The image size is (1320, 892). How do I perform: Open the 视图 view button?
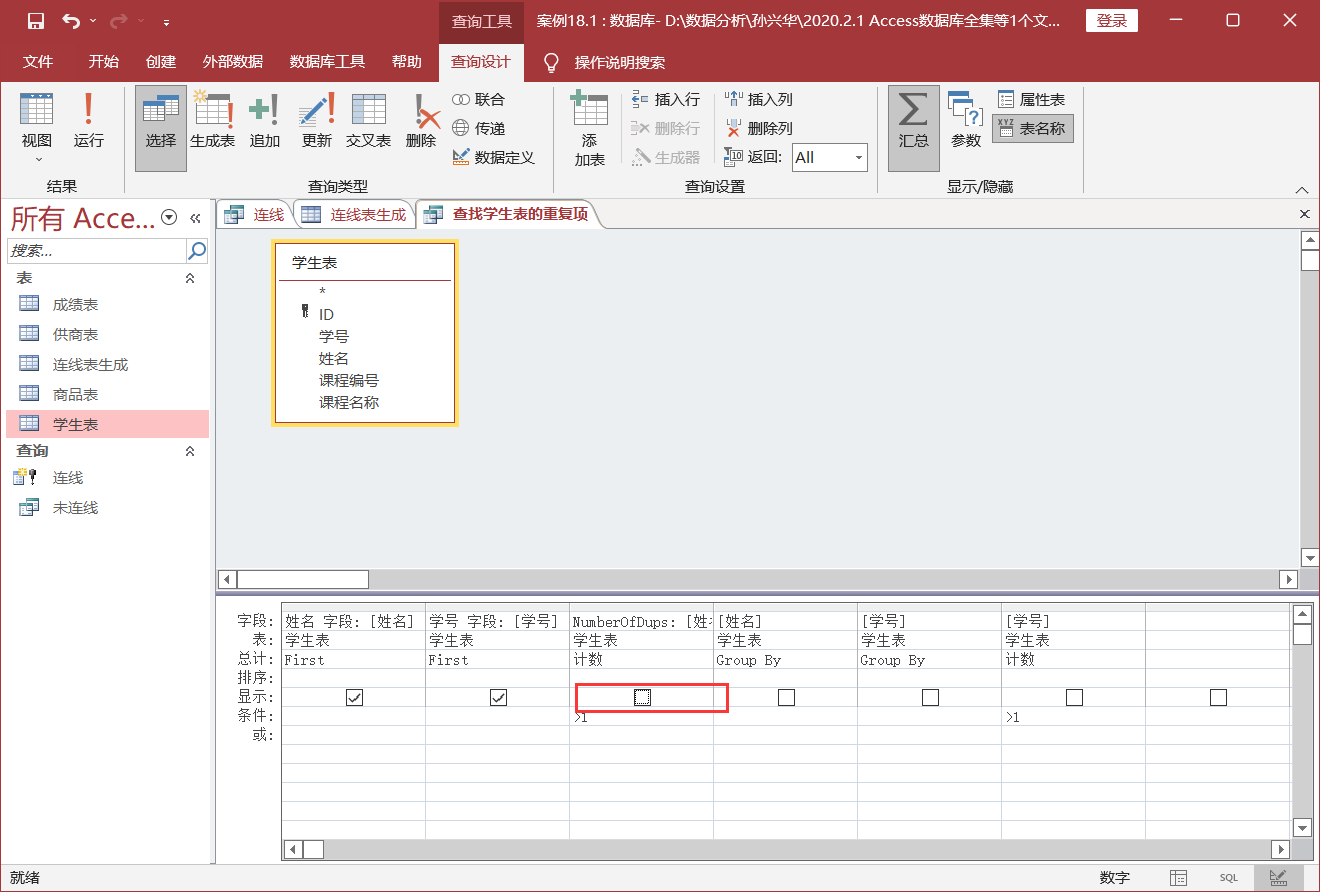pyautogui.click(x=37, y=120)
